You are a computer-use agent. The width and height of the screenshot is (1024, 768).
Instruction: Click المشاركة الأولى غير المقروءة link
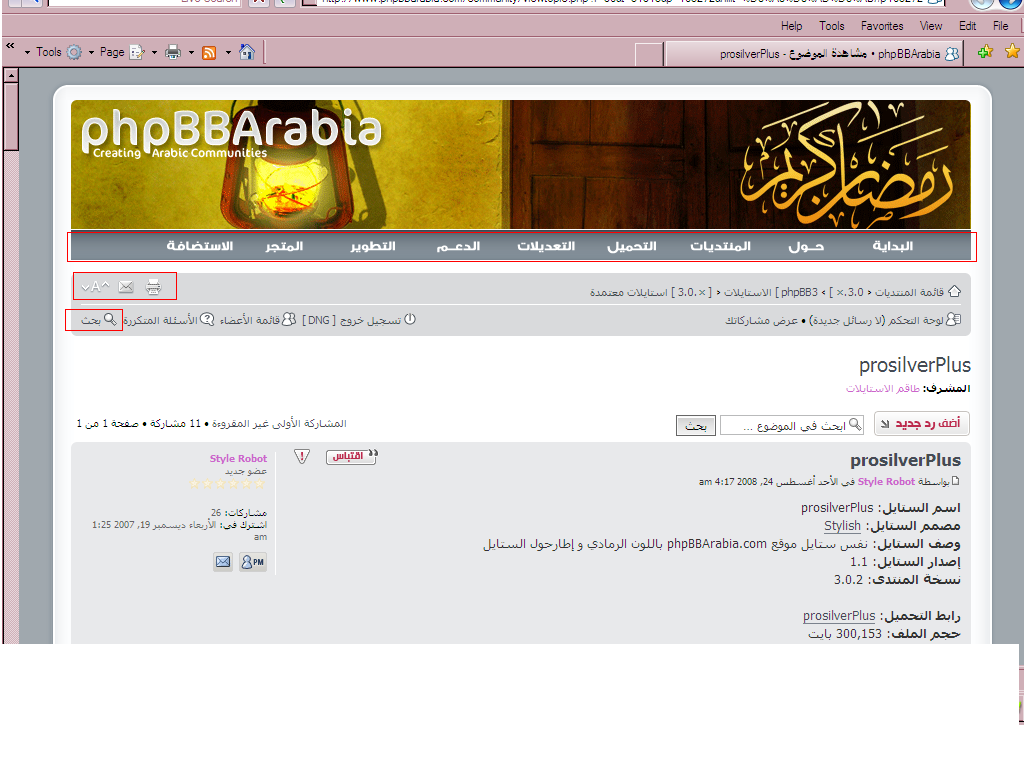click(x=279, y=423)
